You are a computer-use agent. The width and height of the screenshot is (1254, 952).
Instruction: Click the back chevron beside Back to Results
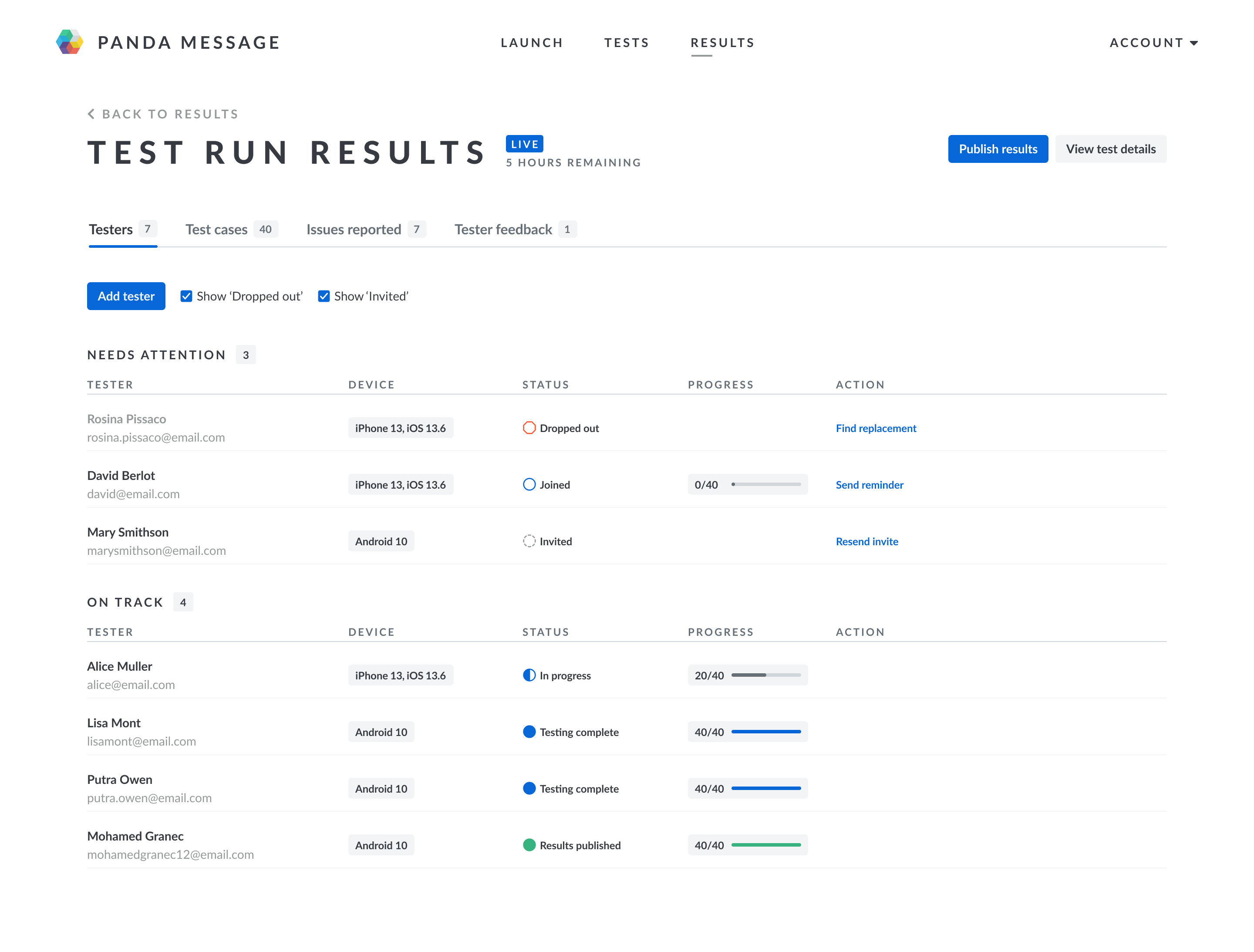click(x=91, y=114)
